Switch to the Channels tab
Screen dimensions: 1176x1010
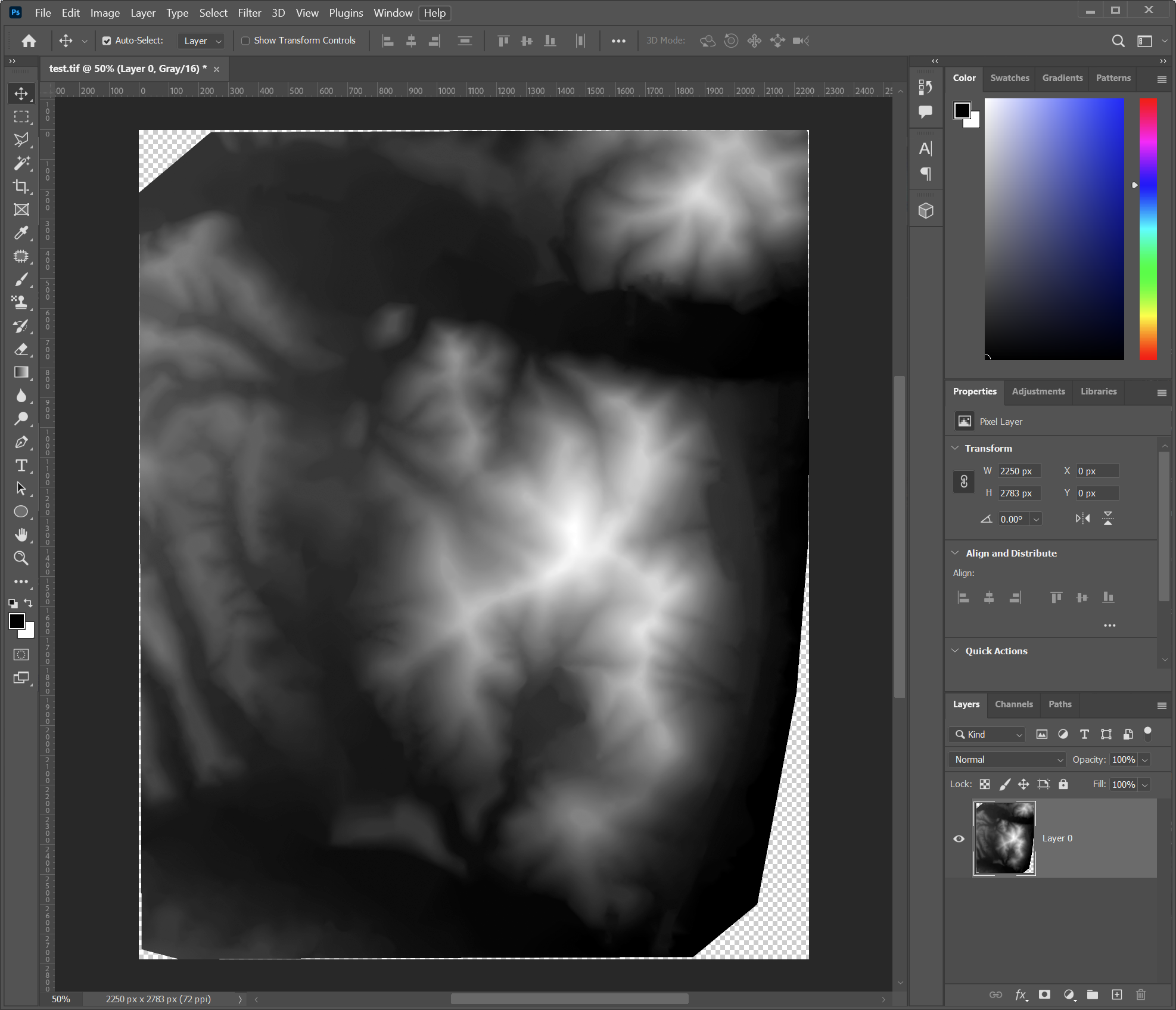pos(1013,704)
